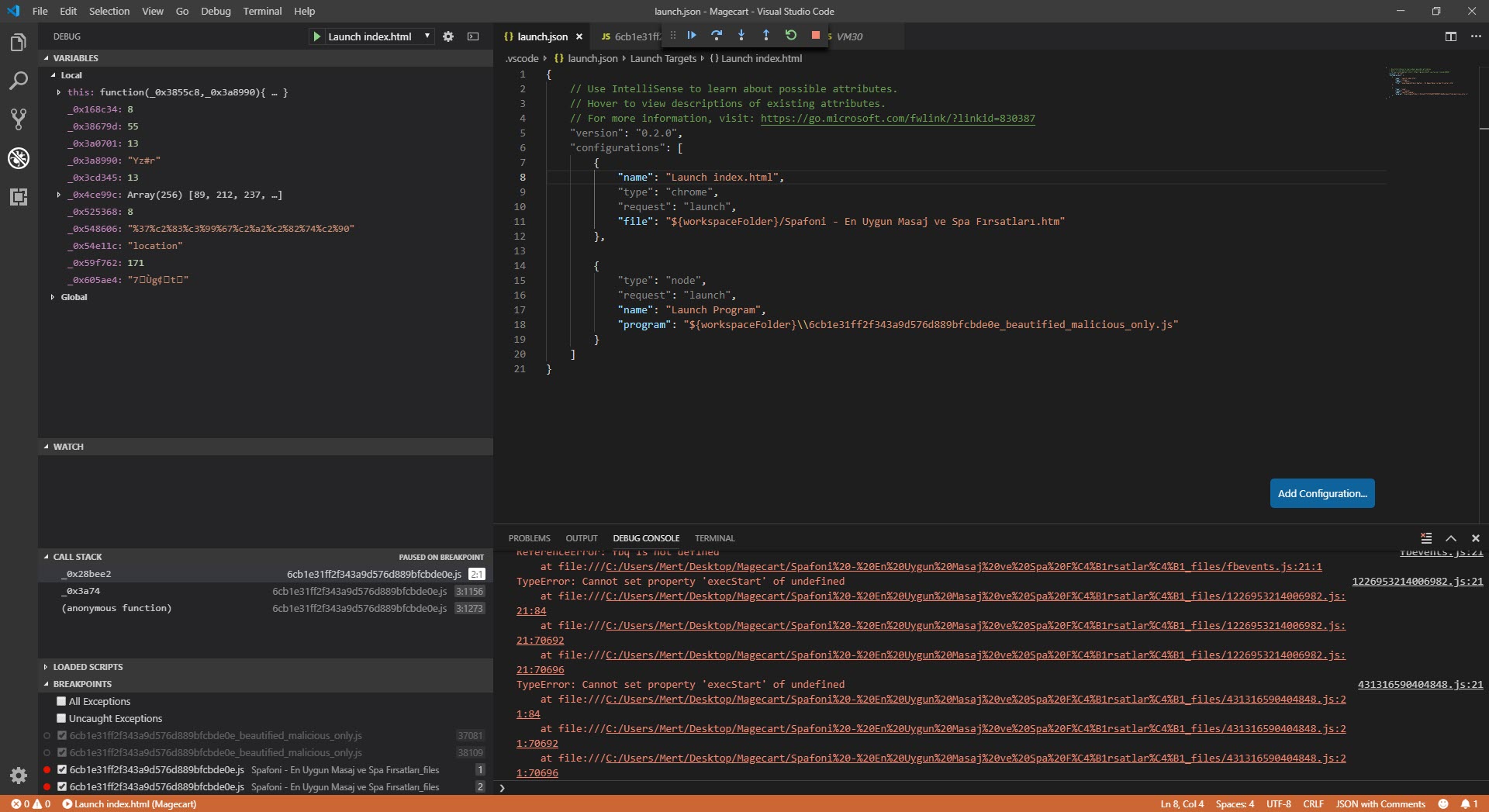Viewport: 1489px width, 812px height.
Task: Open the Extensions view
Action: click(19, 197)
